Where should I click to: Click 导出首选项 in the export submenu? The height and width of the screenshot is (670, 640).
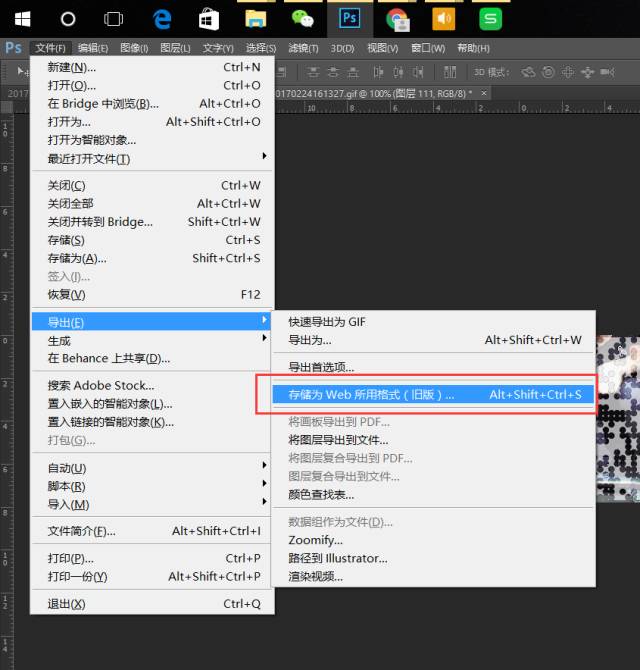point(321,367)
